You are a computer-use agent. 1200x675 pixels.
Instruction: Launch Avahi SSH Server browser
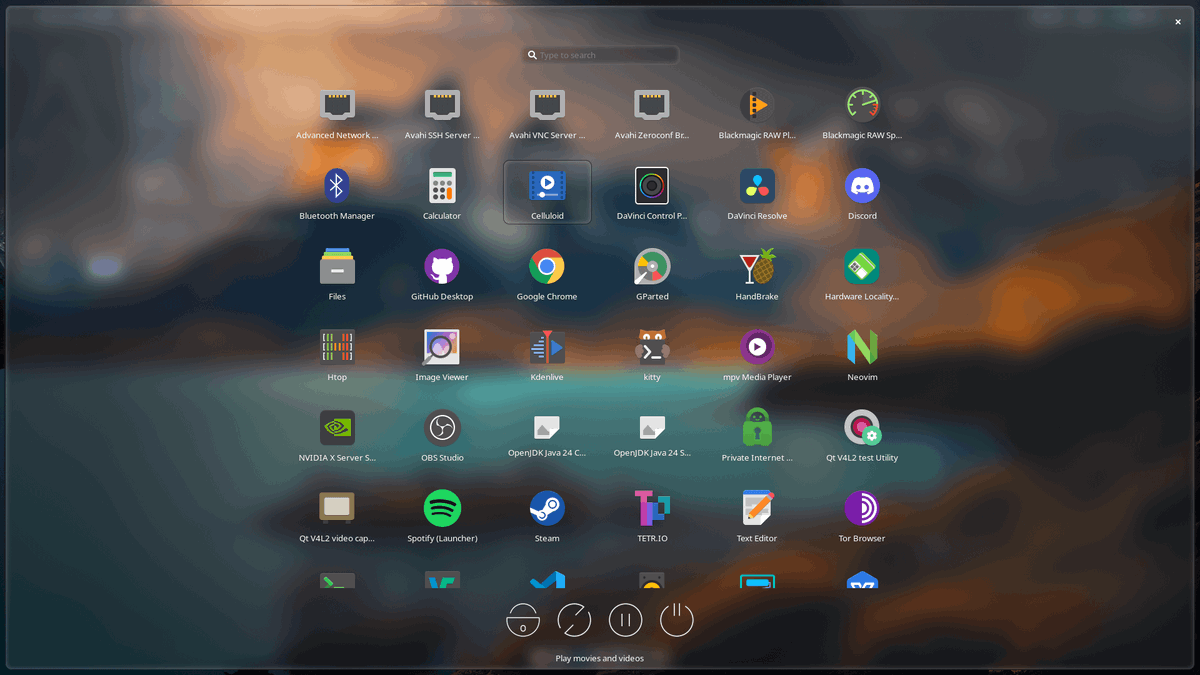coord(442,113)
